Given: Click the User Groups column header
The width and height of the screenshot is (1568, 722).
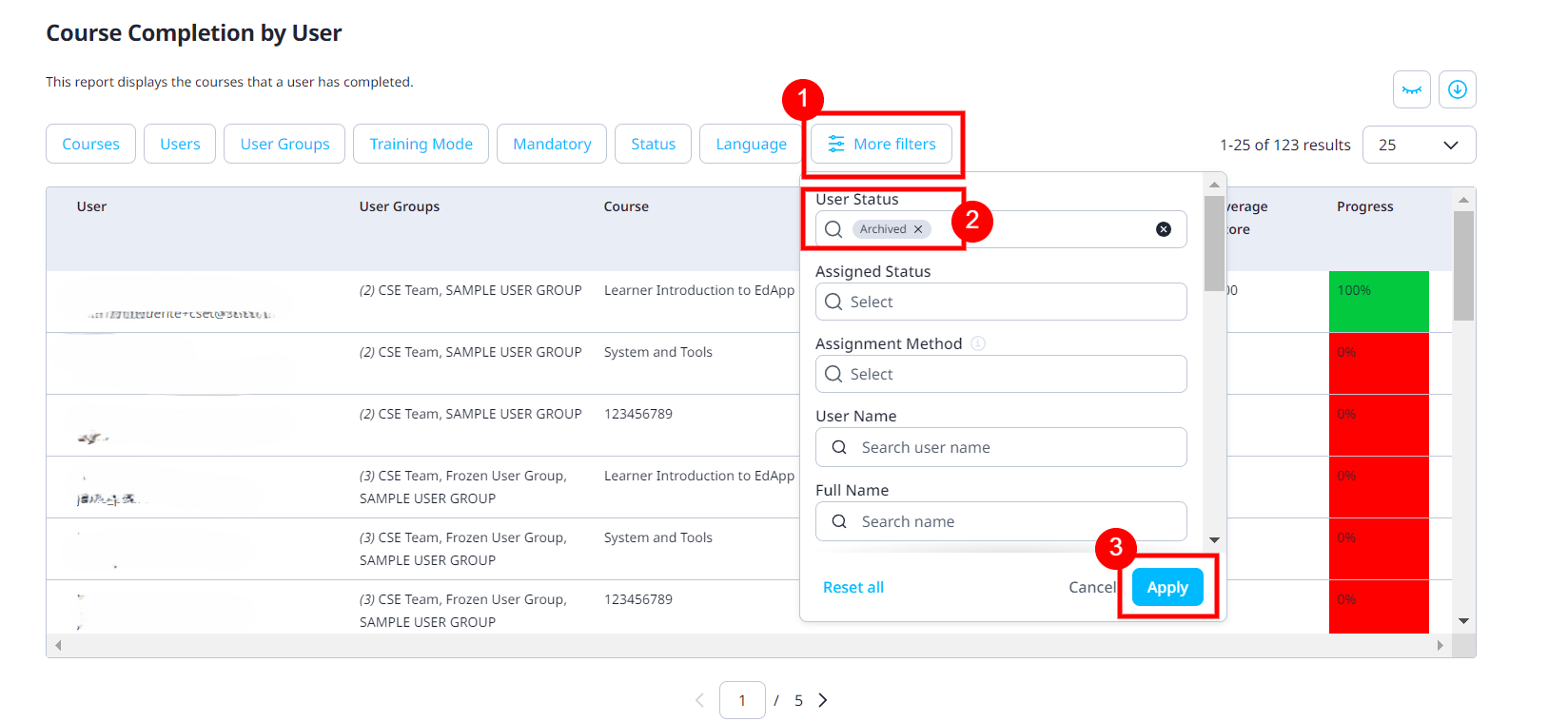Looking at the screenshot, I should coord(399,206).
